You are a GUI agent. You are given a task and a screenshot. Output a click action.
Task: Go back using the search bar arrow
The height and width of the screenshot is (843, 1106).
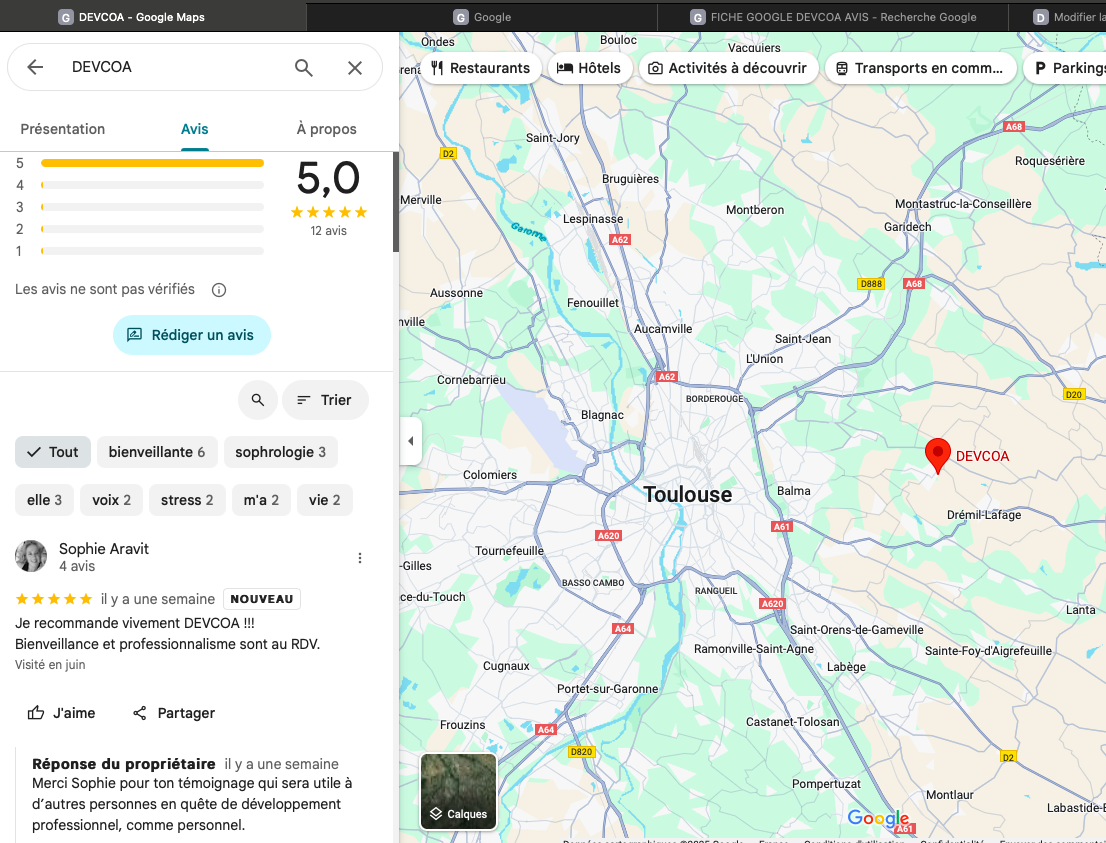point(35,67)
